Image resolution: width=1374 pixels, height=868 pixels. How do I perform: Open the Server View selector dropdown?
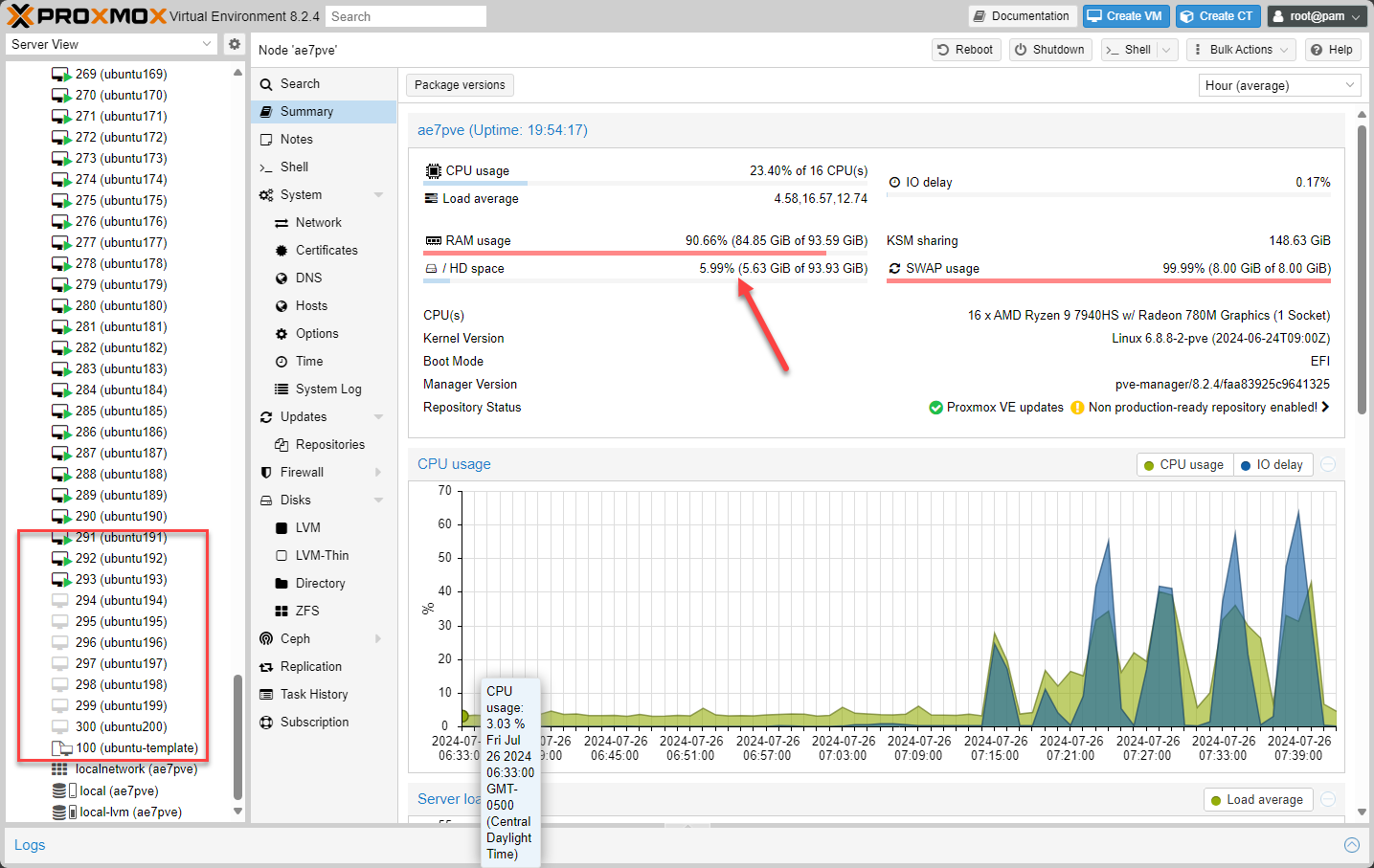pos(113,44)
